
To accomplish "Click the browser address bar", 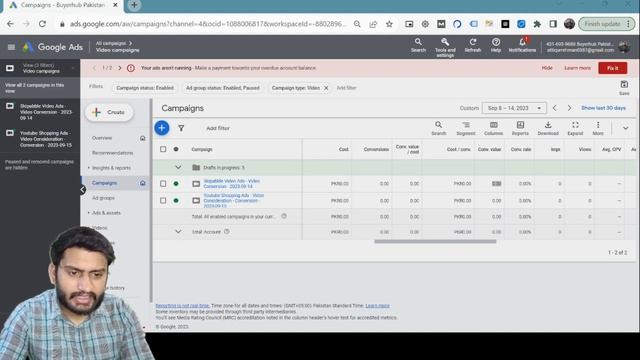I will [x=208, y=24].
